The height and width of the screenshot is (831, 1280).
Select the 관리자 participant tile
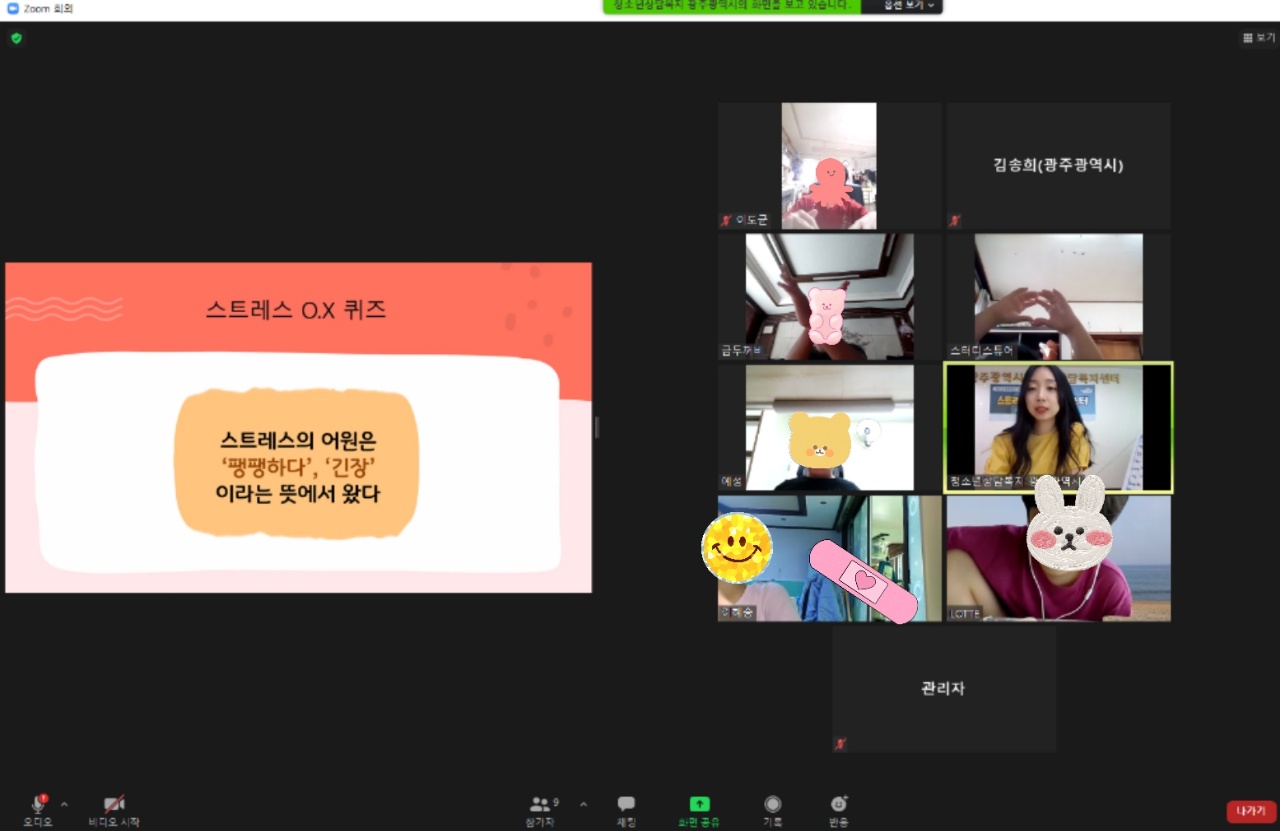tap(943, 689)
